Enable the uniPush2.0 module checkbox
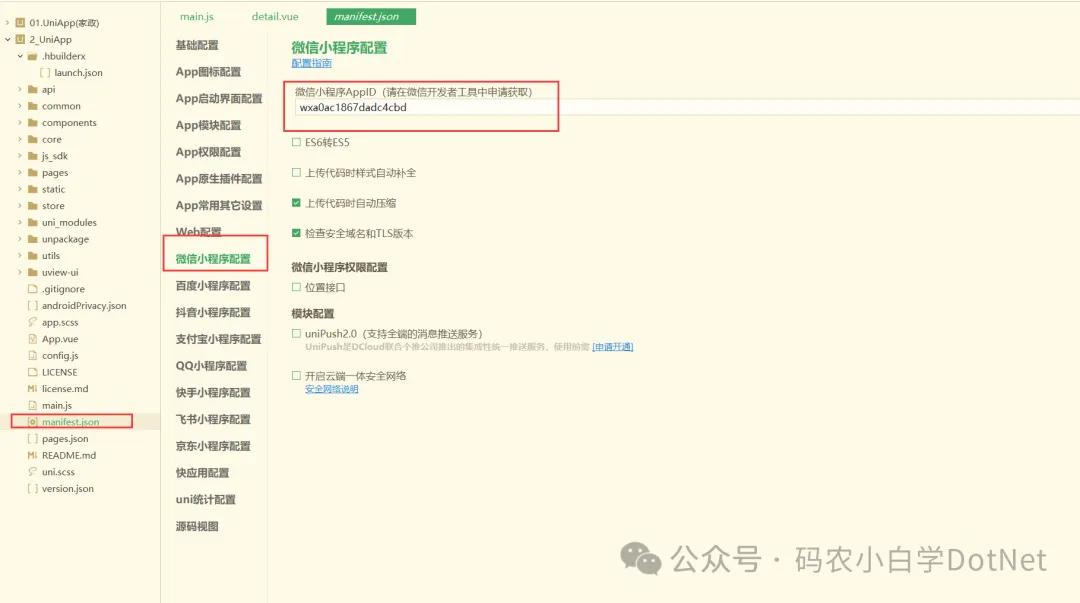The width and height of the screenshot is (1080, 603). 296,334
